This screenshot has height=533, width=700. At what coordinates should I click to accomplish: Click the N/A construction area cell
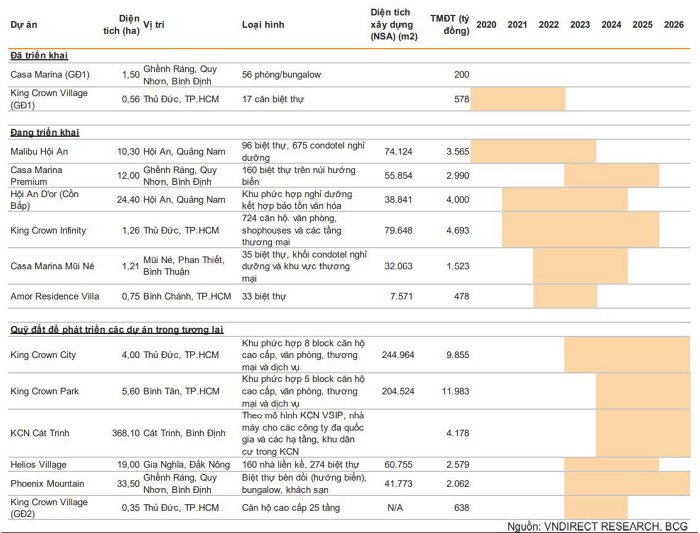tap(395, 508)
